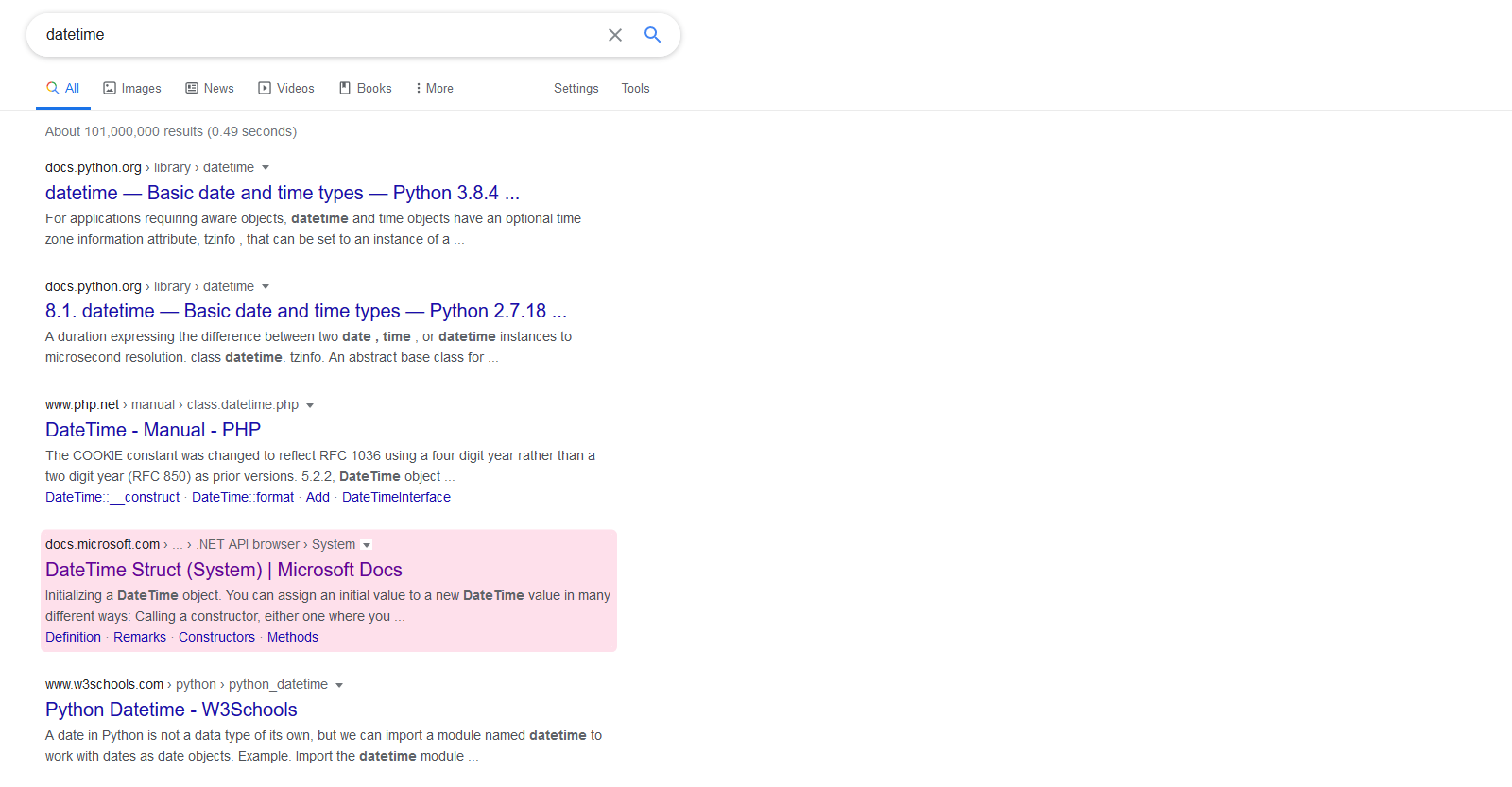Open search Settings
The height and width of the screenshot is (787, 1512).
[x=576, y=88]
